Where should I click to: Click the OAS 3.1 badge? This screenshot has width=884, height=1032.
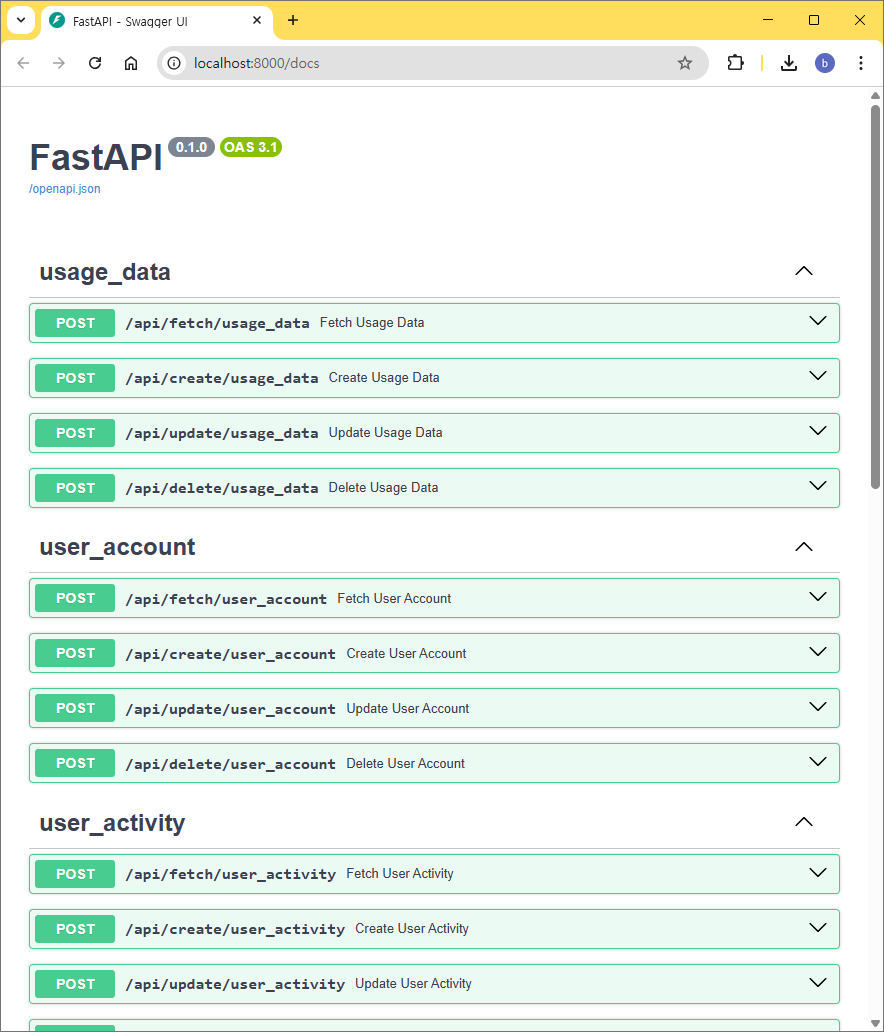click(x=251, y=147)
